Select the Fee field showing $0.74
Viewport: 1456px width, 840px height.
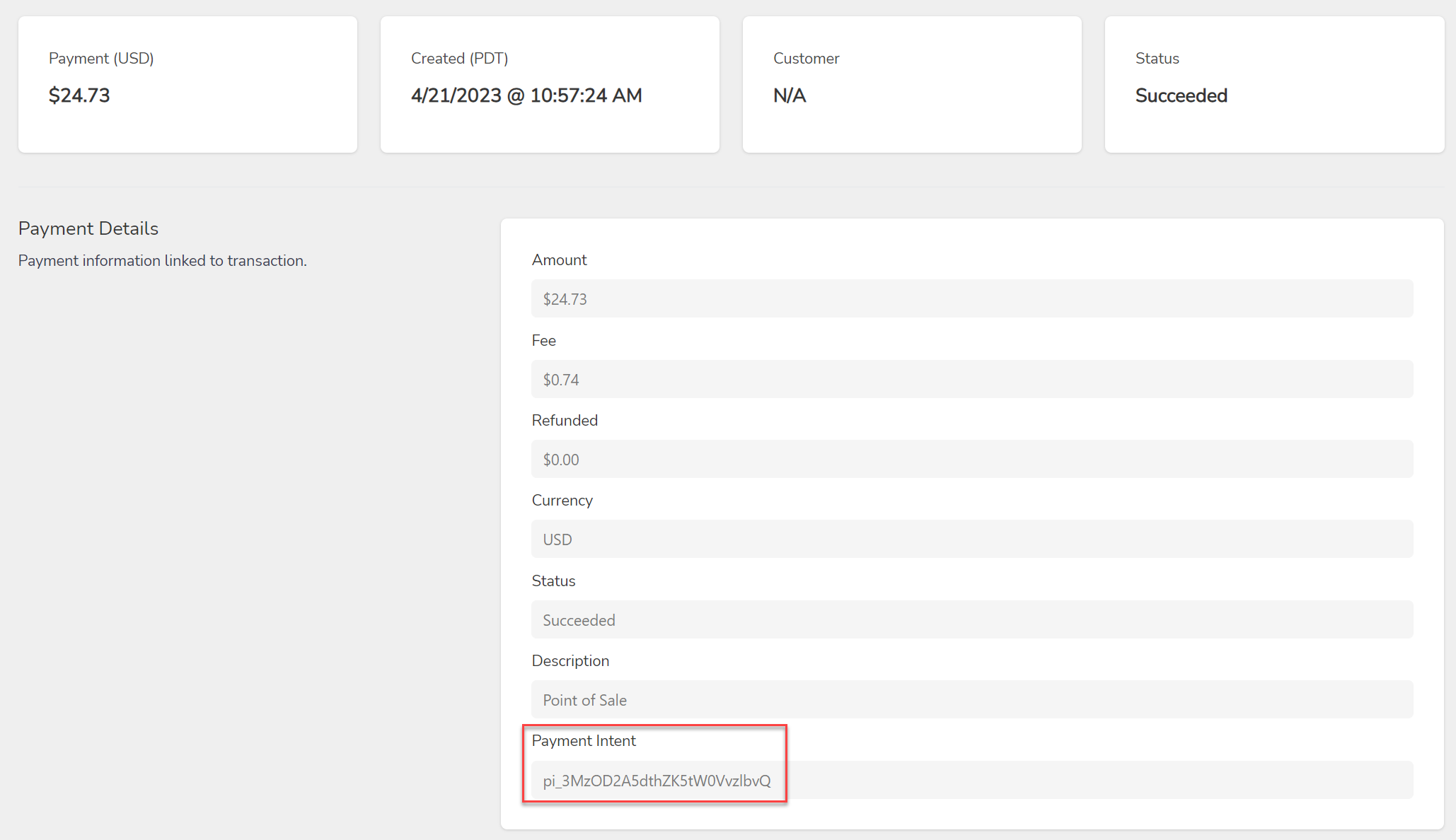tap(971, 379)
